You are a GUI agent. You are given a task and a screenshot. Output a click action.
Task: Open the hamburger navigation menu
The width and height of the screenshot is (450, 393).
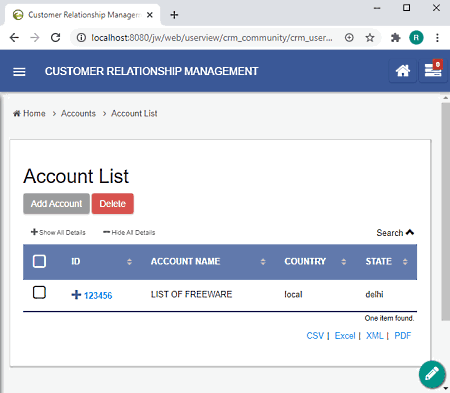point(19,71)
